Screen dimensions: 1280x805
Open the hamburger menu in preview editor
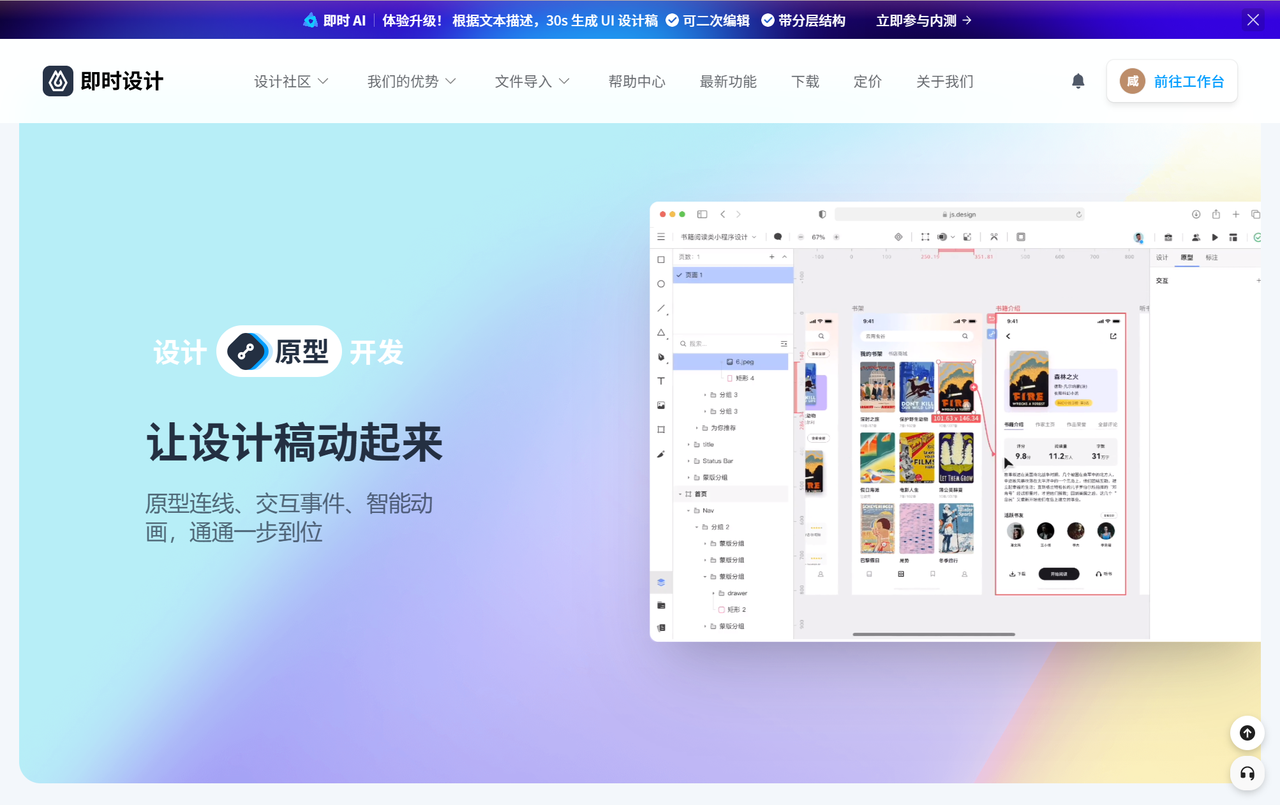pyautogui.click(x=661, y=237)
